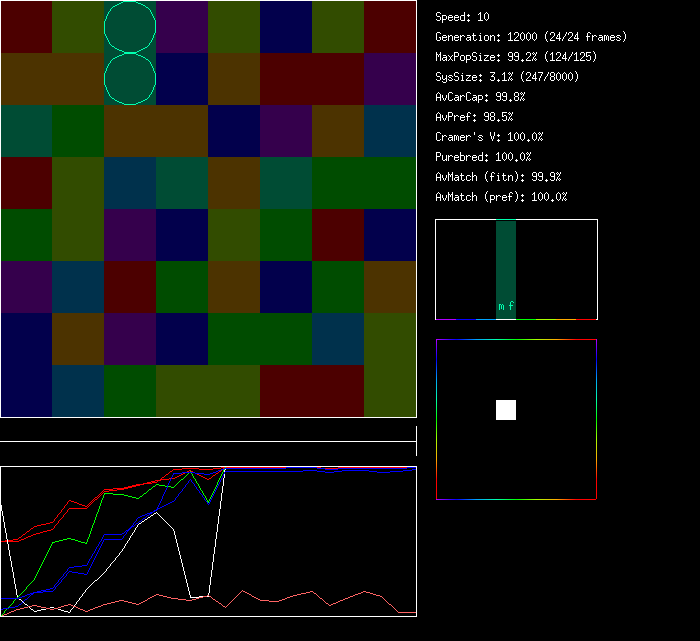700x641 pixels.
Task: Click the Purebred 100.0% readout
Action: click(x=483, y=157)
